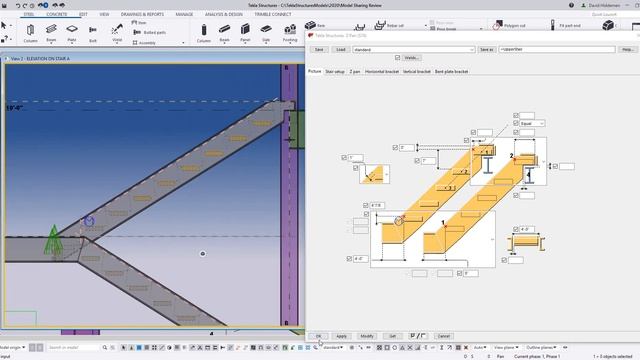
Task: Click the save icon in title bar
Action: (4, 6)
